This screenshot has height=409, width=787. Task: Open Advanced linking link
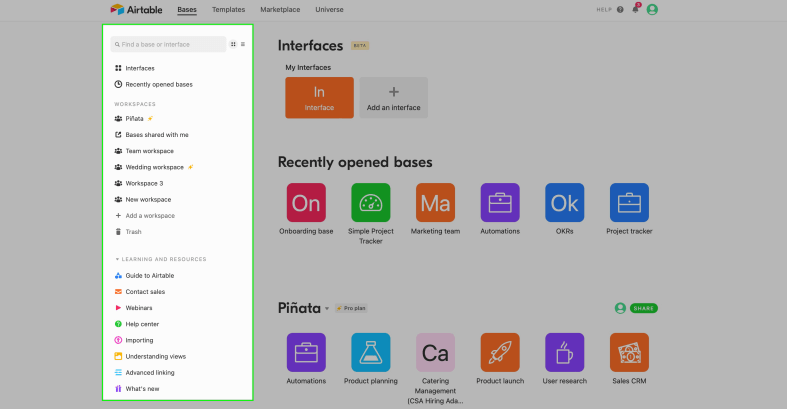pyautogui.click(x=145, y=372)
